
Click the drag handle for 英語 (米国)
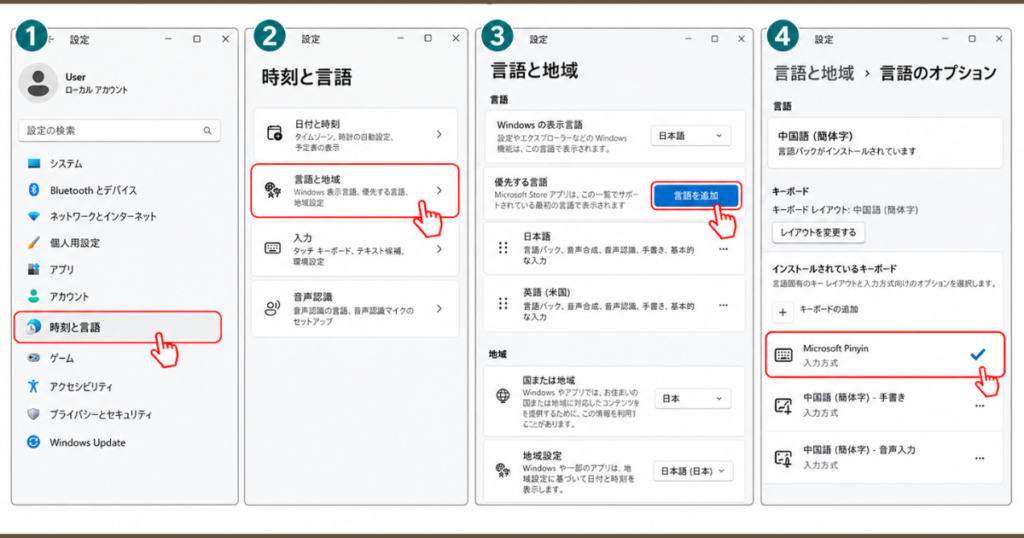[x=503, y=304]
